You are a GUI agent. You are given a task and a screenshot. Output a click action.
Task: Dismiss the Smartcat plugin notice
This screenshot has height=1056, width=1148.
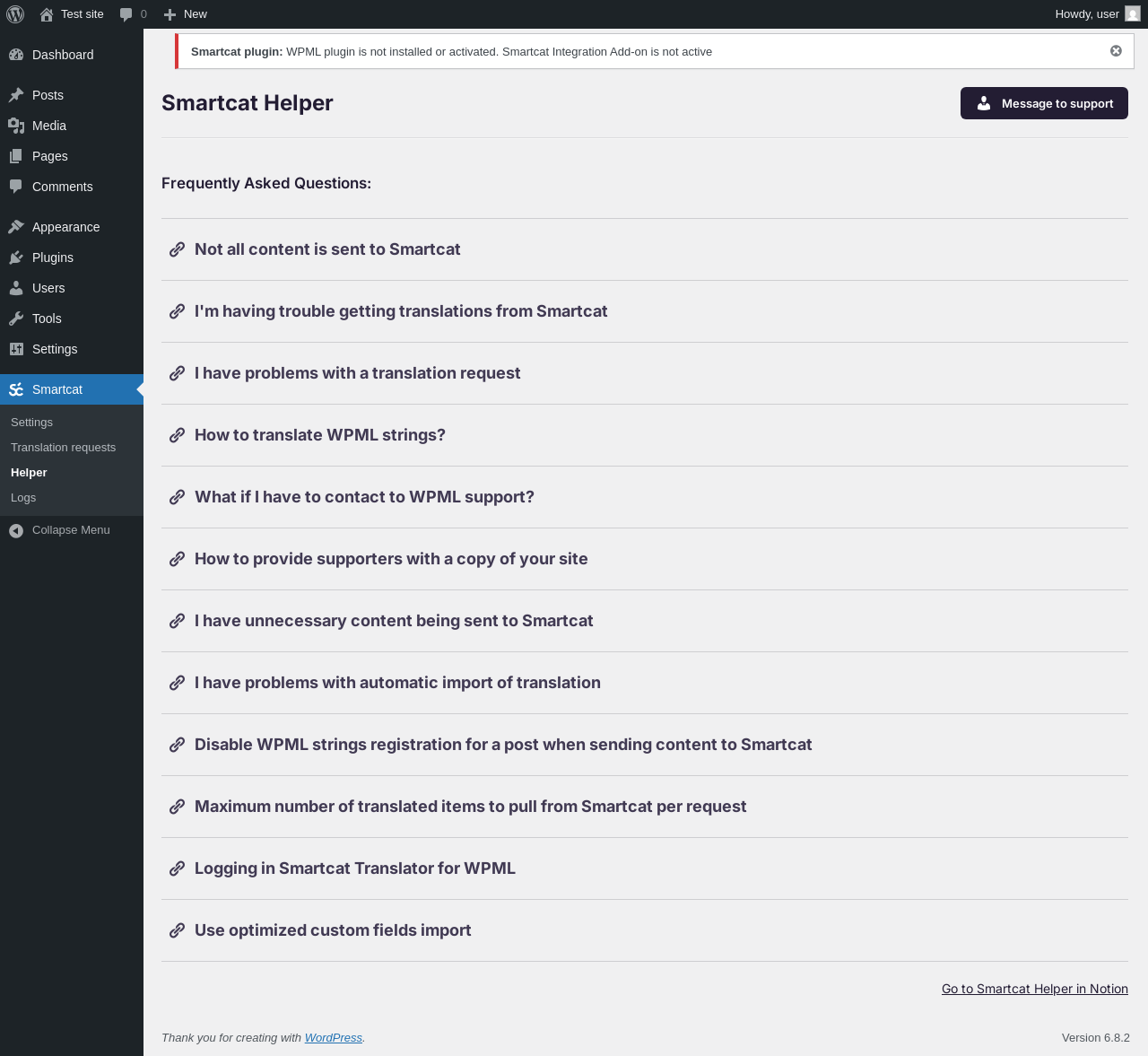coord(1116,51)
